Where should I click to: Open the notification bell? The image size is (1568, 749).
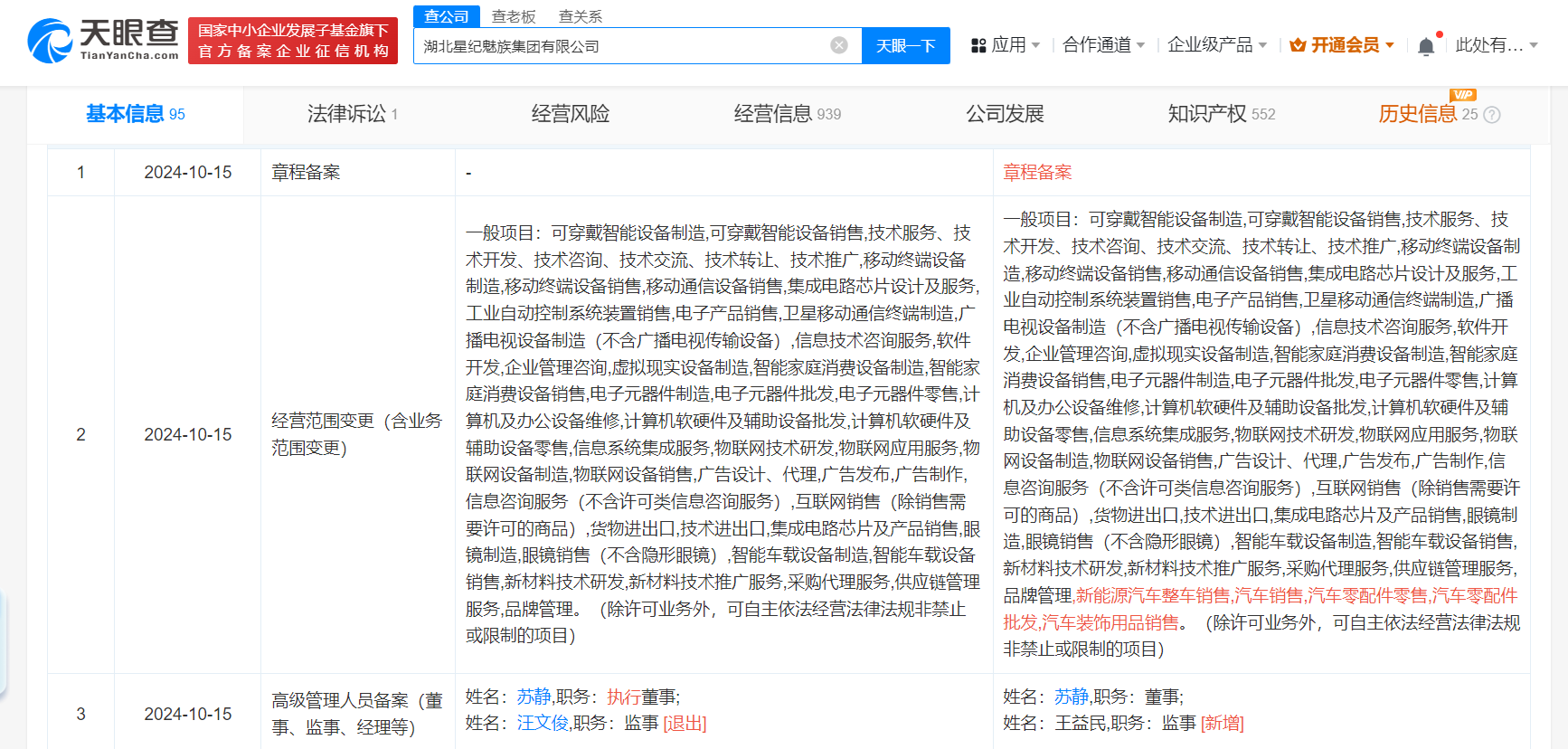(1426, 46)
